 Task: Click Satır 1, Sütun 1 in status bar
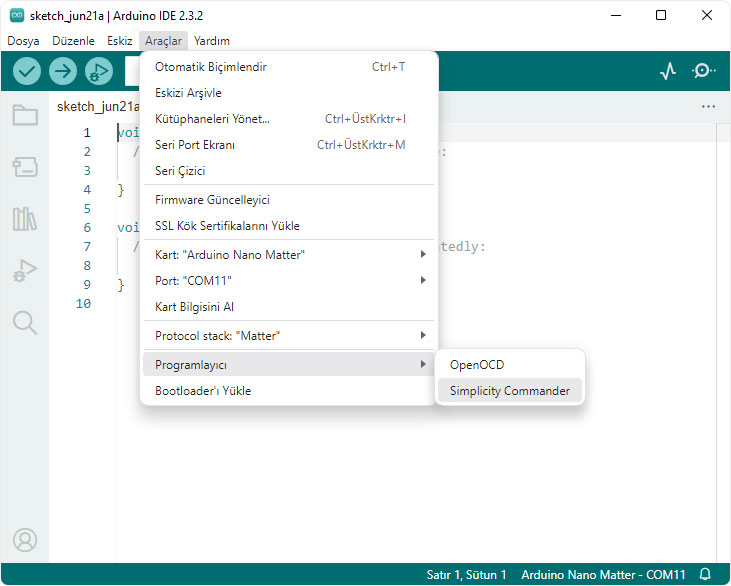pyautogui.click(x=466, y=574)
